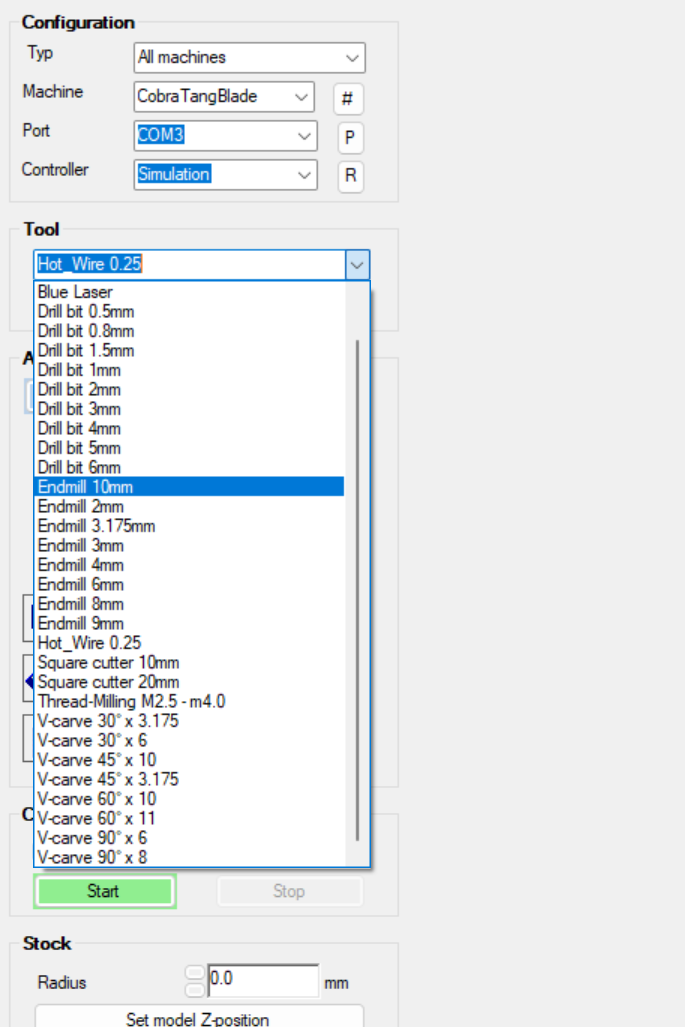685x1027 pixels.
Task: Select Drill bit 0.5mm option
Action: tap(189, 311)
